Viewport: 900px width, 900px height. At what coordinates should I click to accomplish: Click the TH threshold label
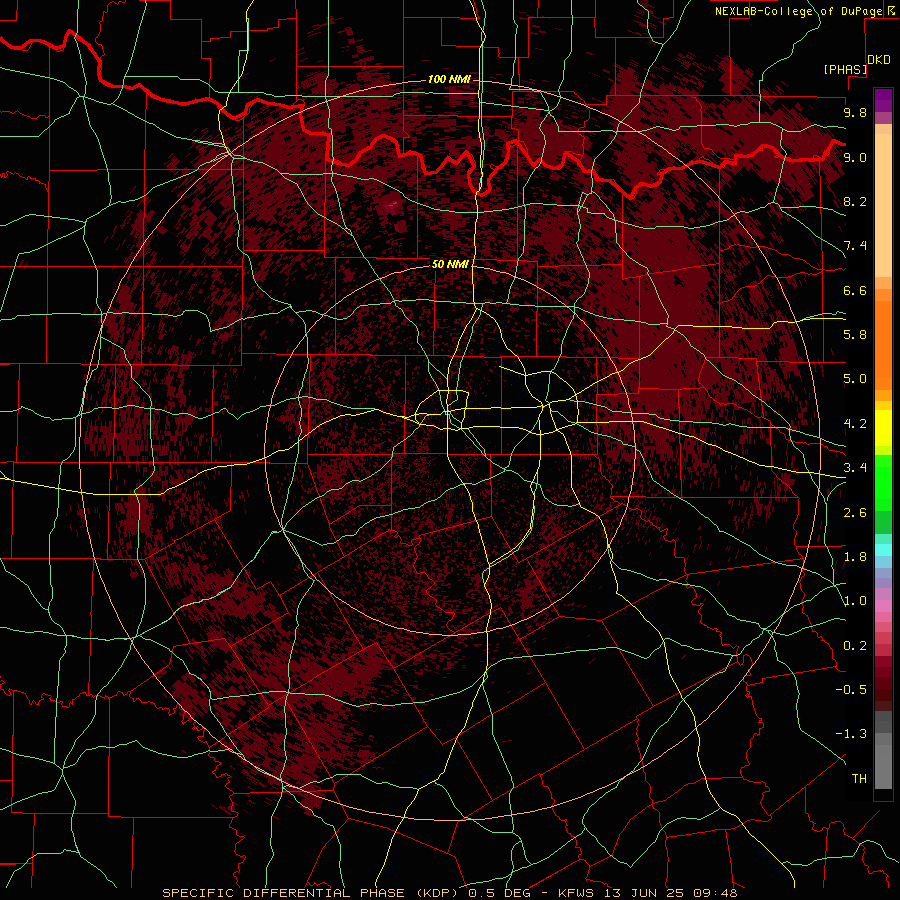coord(859,778)
